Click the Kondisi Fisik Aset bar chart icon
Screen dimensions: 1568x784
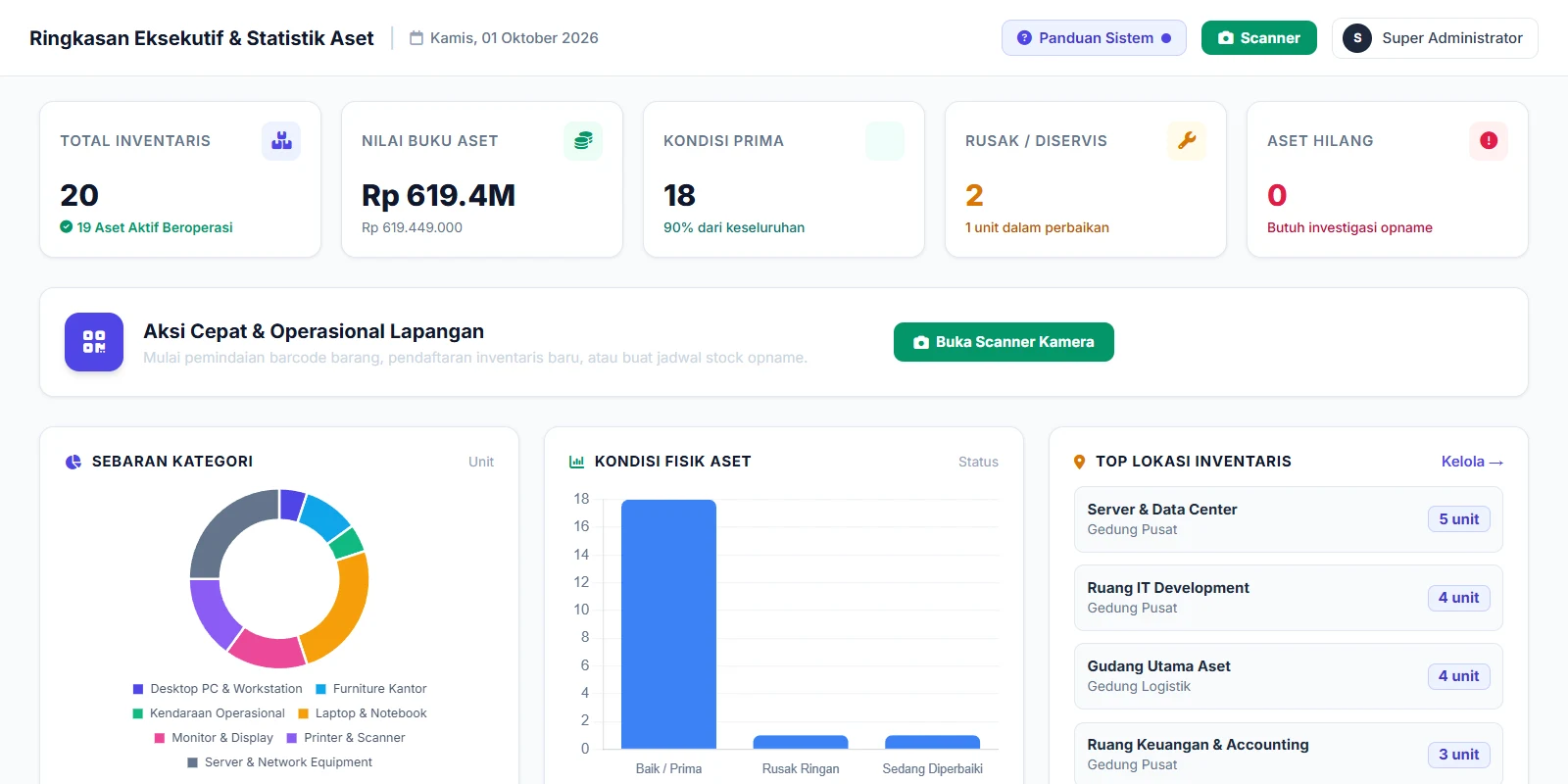click(x=576, y=462)
